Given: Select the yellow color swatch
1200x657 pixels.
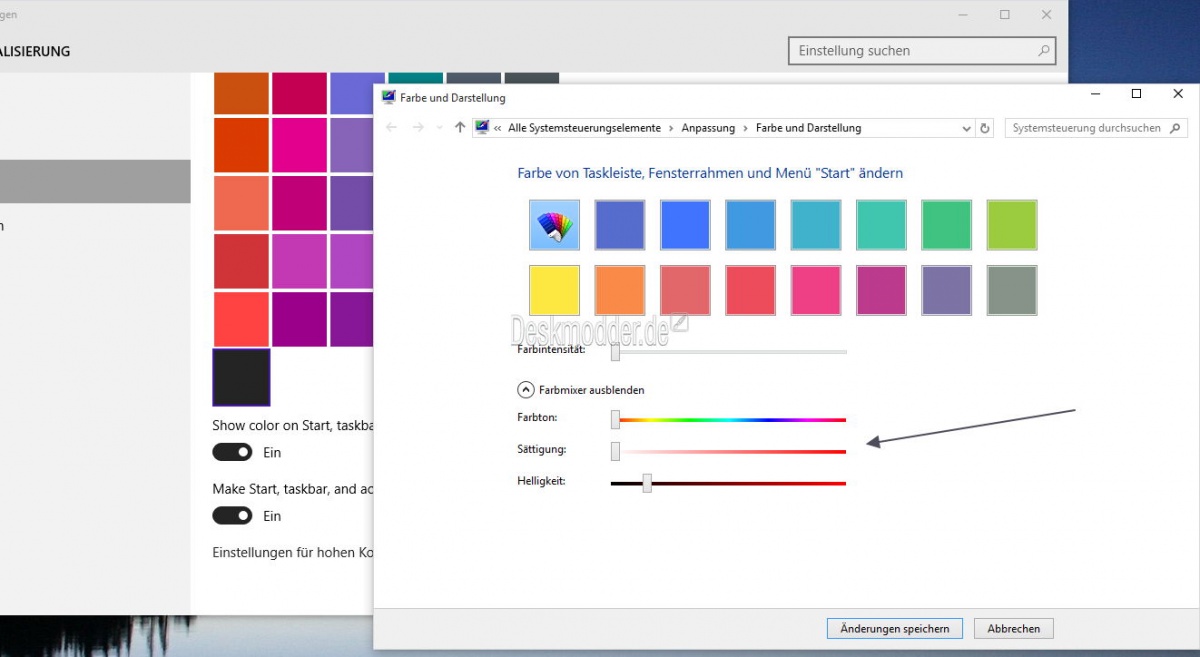Looking at the screenshot, I should coord(554,289).
